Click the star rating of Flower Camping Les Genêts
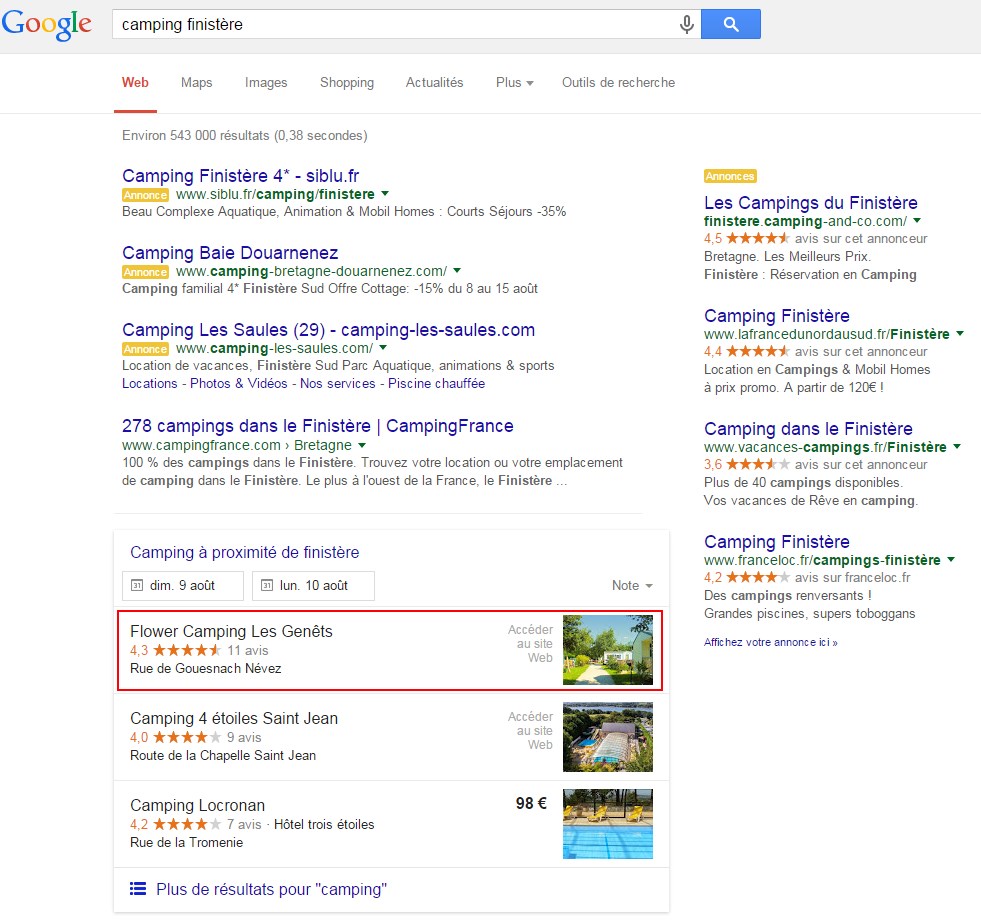Screen dimensions: 981x922 [187, 651]
